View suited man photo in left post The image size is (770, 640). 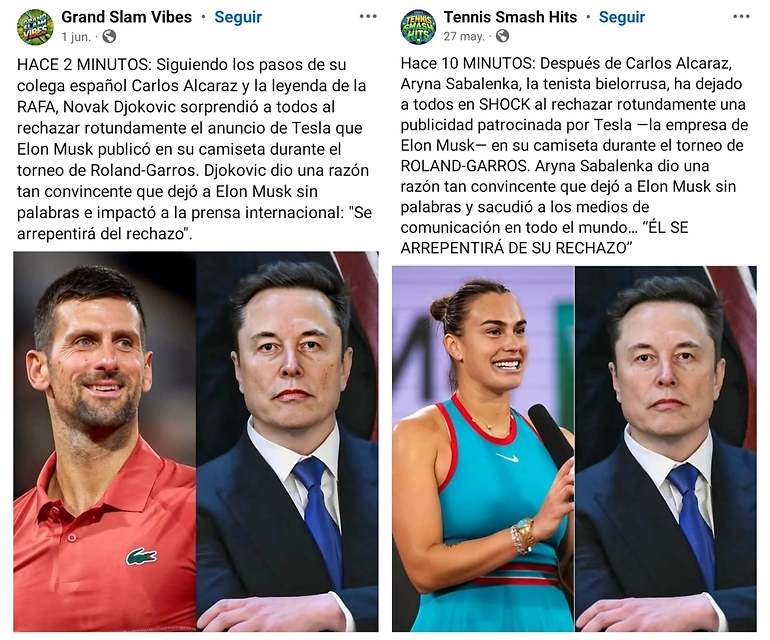(288, 442)
